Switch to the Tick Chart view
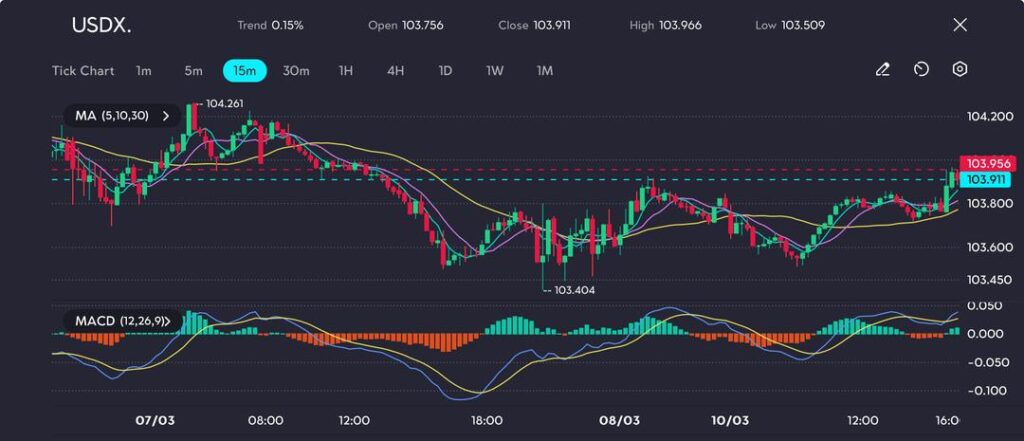 tap(83, 71)
